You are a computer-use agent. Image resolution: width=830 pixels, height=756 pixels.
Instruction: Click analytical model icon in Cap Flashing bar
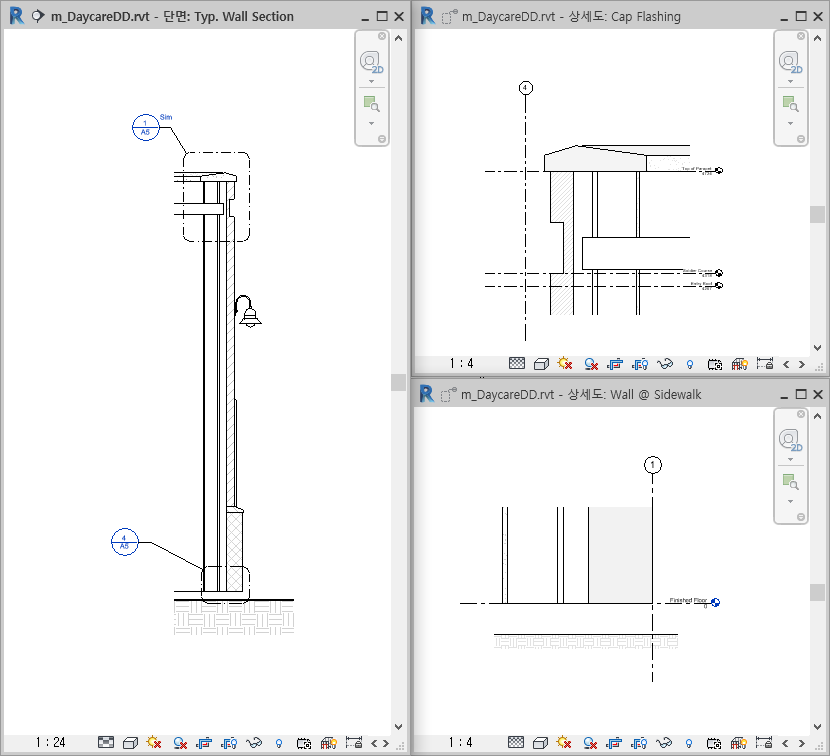tap(739, 364)
